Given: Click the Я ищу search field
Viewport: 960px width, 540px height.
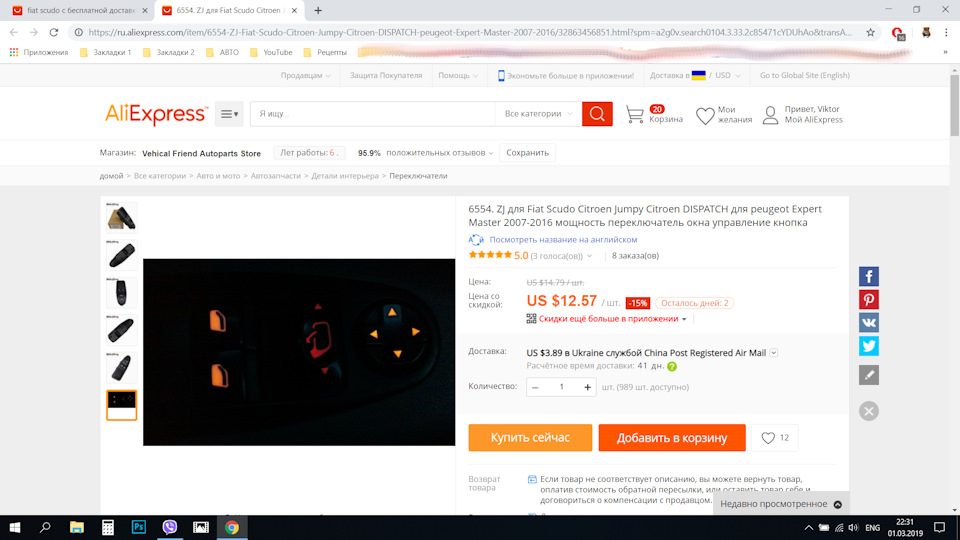Looking at the screenshot, I should [x=372, y=114].
